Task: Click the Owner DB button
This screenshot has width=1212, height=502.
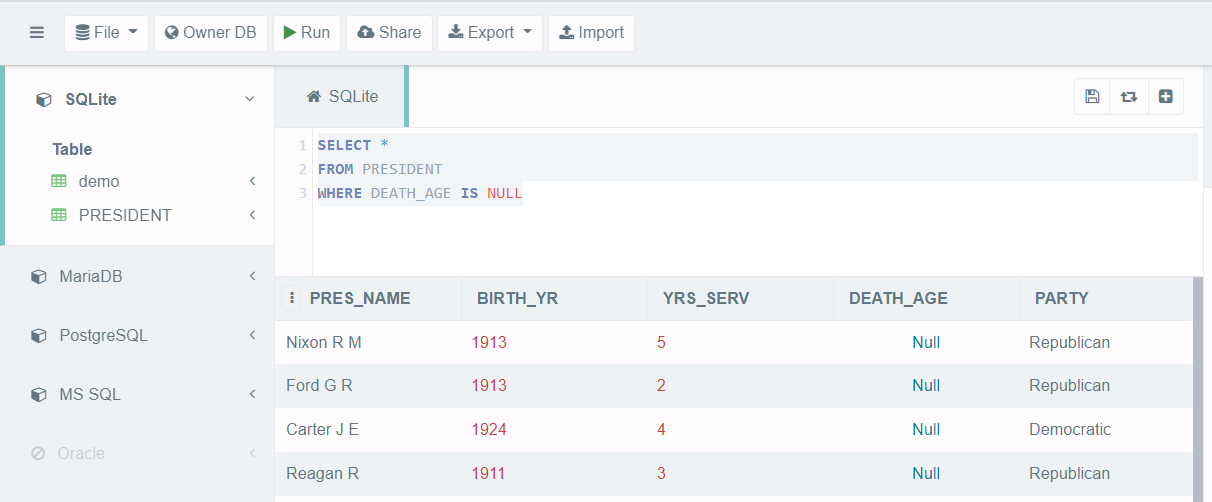Action: tap(211, 32)
